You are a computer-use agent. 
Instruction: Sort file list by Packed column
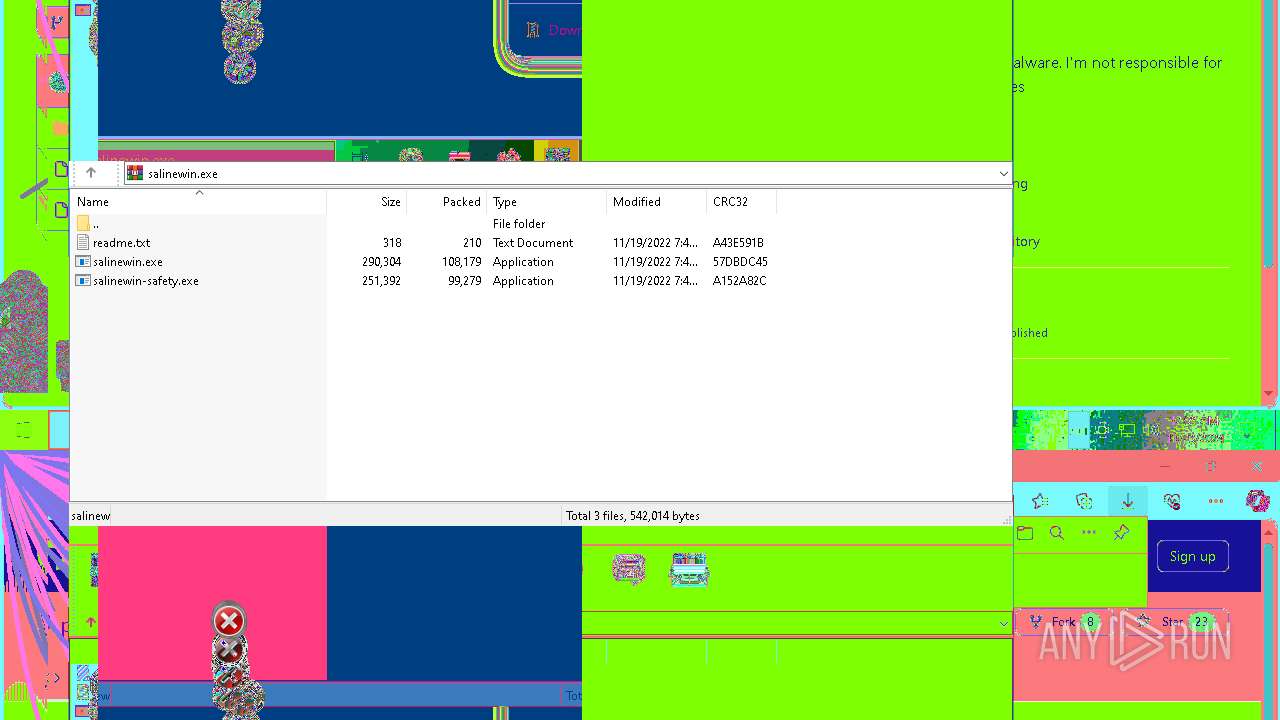point(447,201)
